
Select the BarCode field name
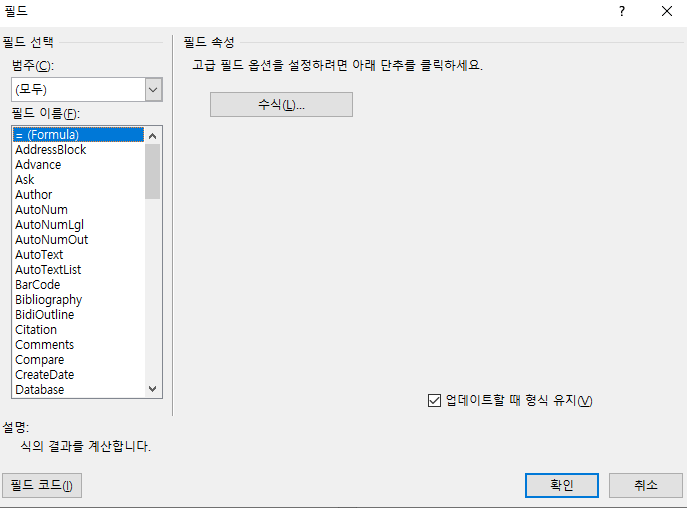click(37, 285)
